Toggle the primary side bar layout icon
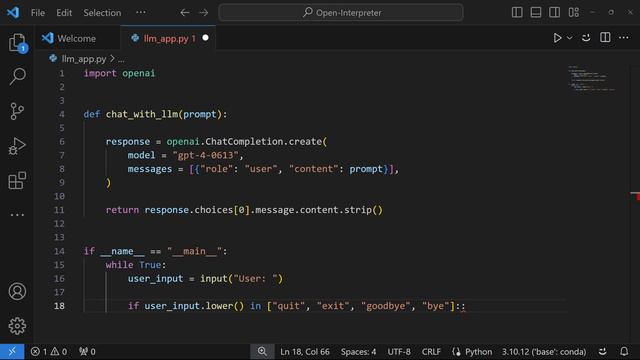Screen dimensions: 640x360 (x=517, y=12)
